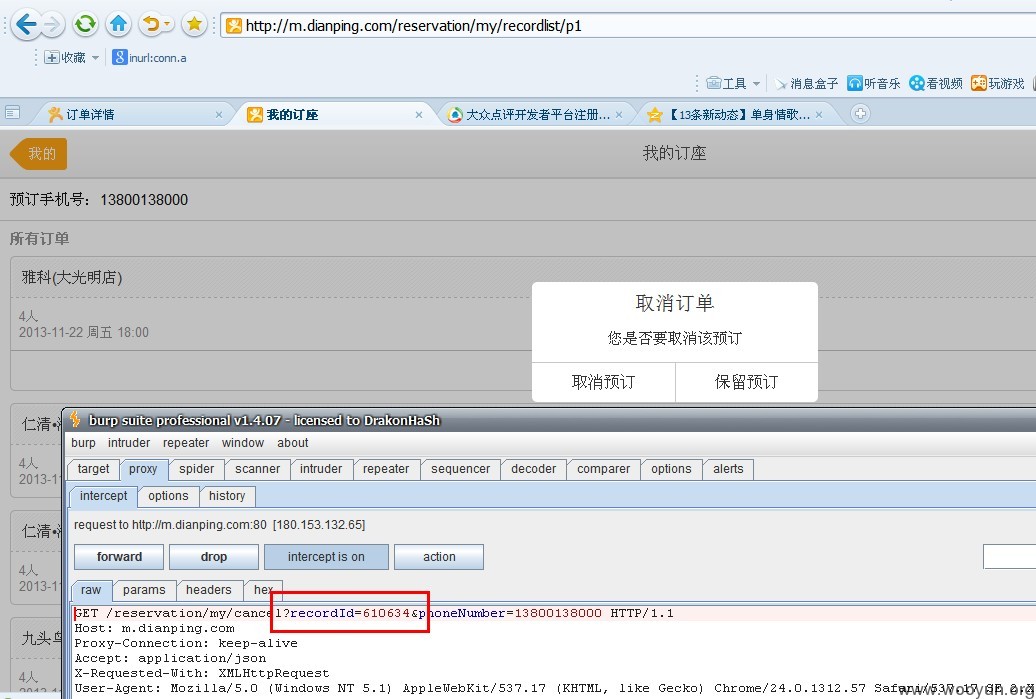Click the action button
The image size is (1036, 699).
click(x=439, y=557)
